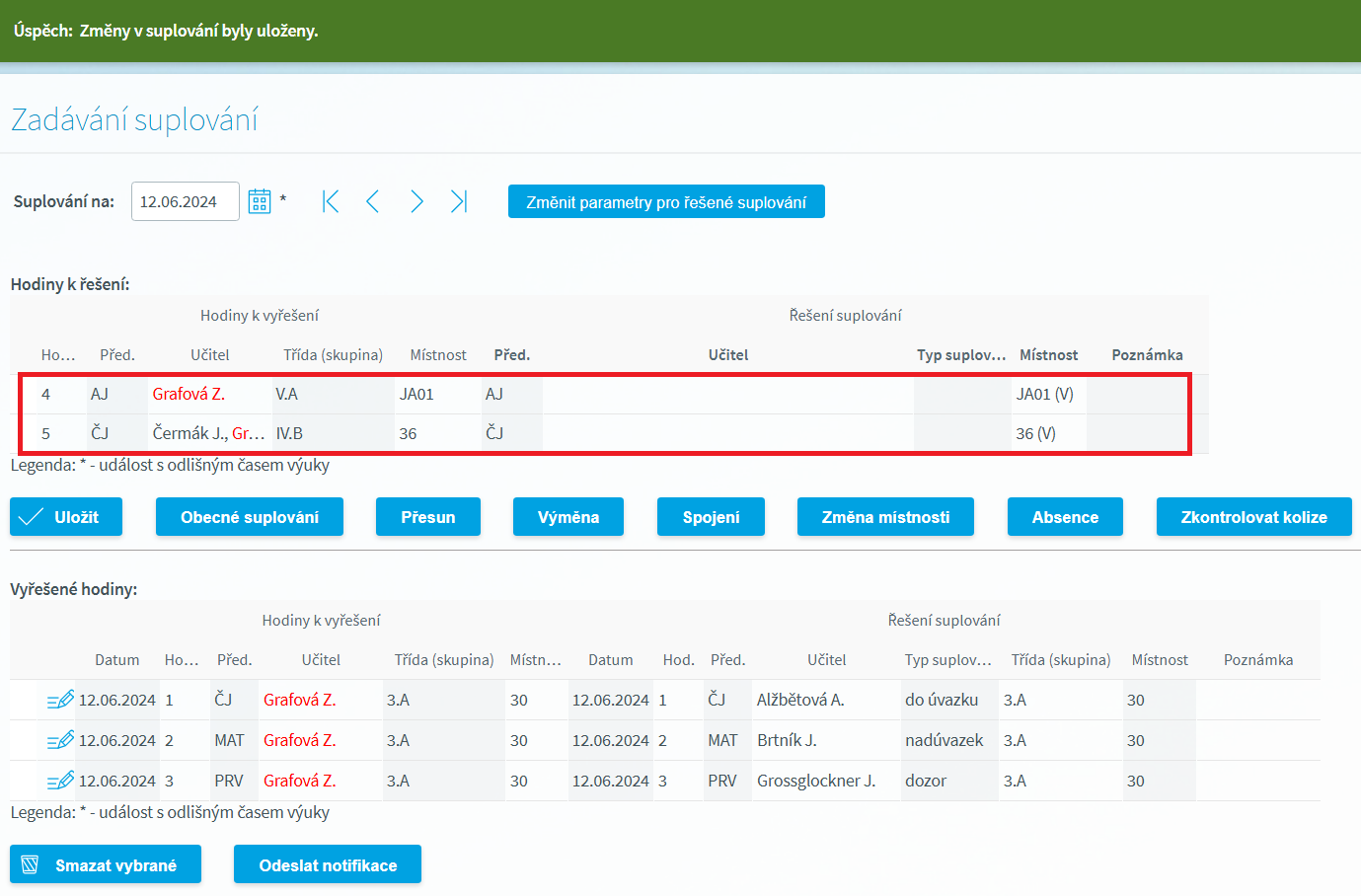Click Poznámka header in solved lessons table

pyautogui.click(x=1258, y=659)
